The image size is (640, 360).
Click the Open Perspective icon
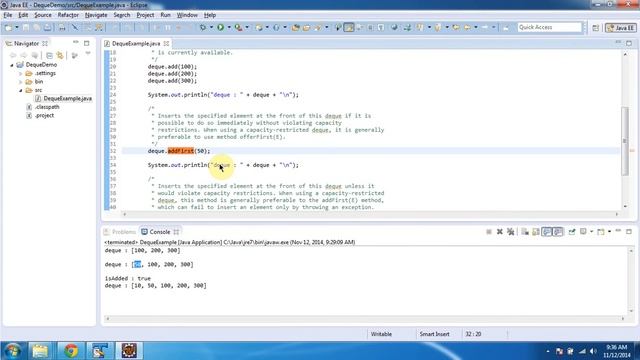pos(596,28)
